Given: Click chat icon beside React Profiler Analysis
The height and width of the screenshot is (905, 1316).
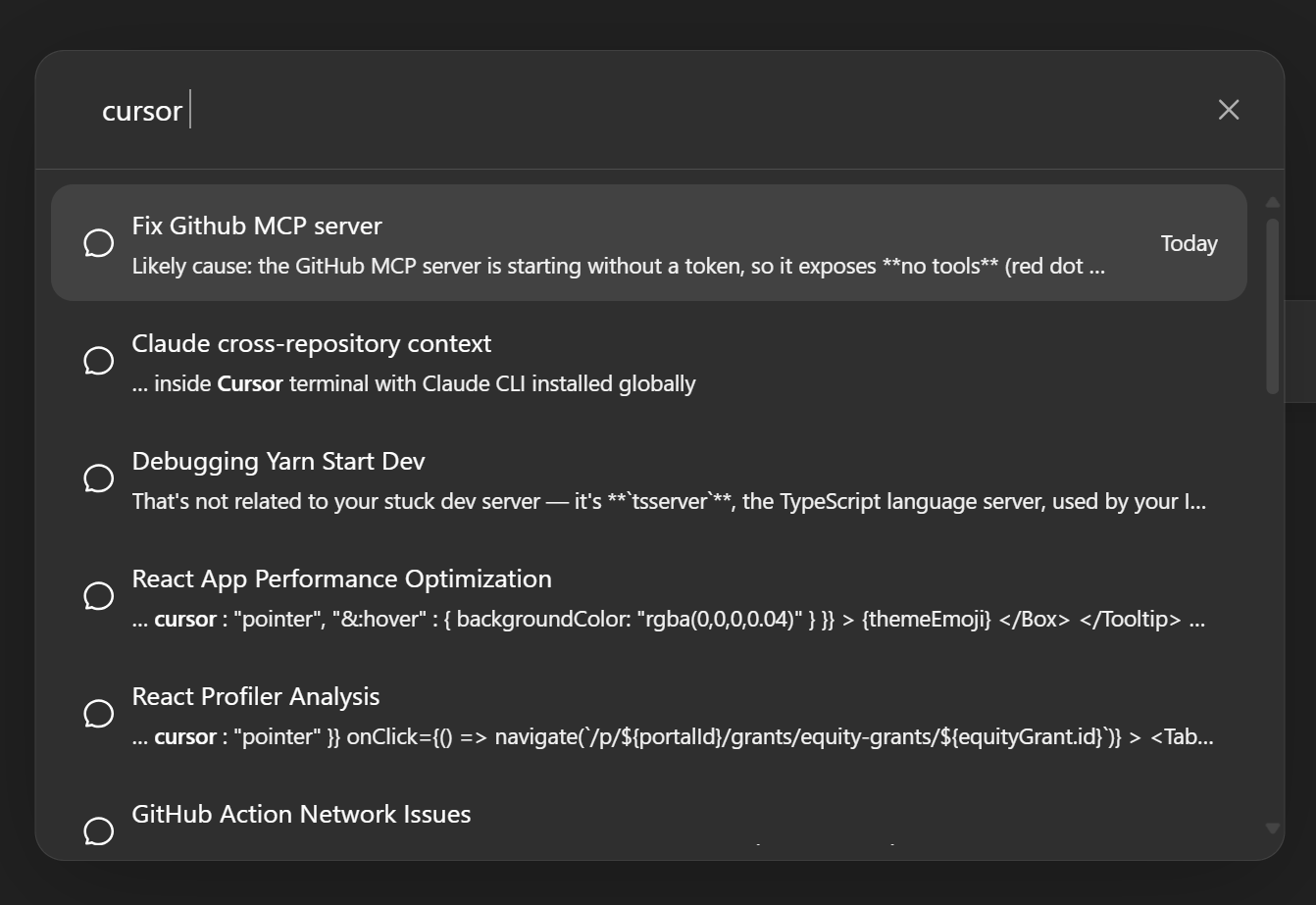Looking at the screenshot, I should (x=99, y=714).
